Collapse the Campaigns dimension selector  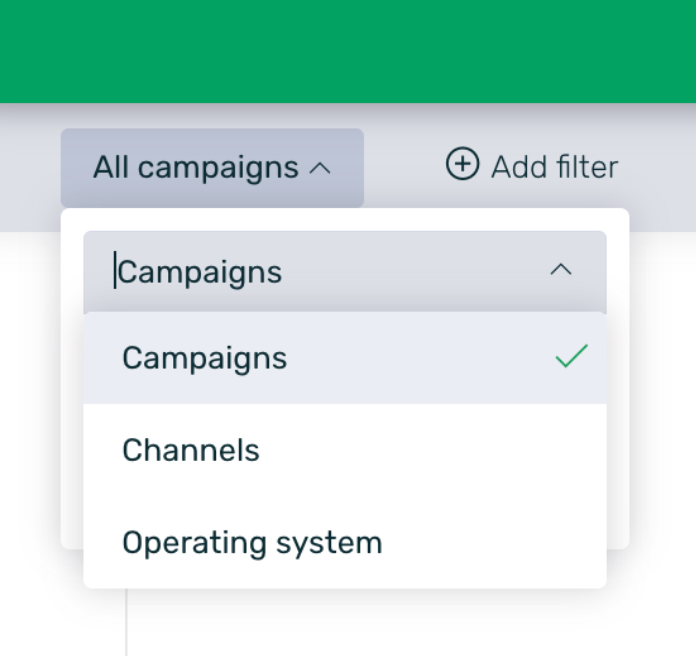pos(562,270)
